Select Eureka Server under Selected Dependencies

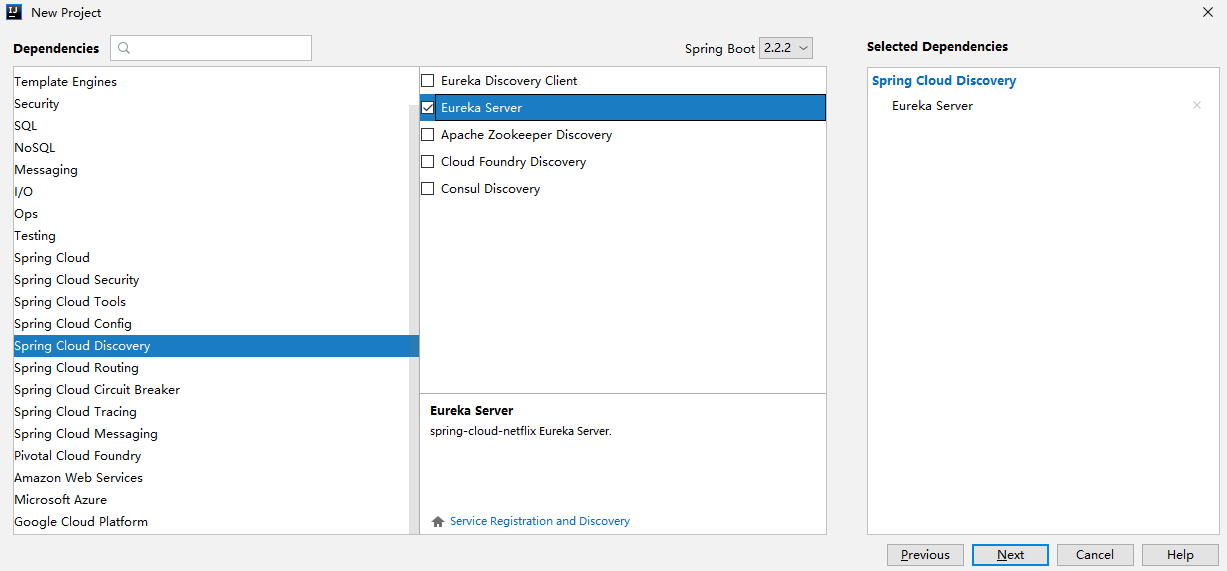click(932, 106)
